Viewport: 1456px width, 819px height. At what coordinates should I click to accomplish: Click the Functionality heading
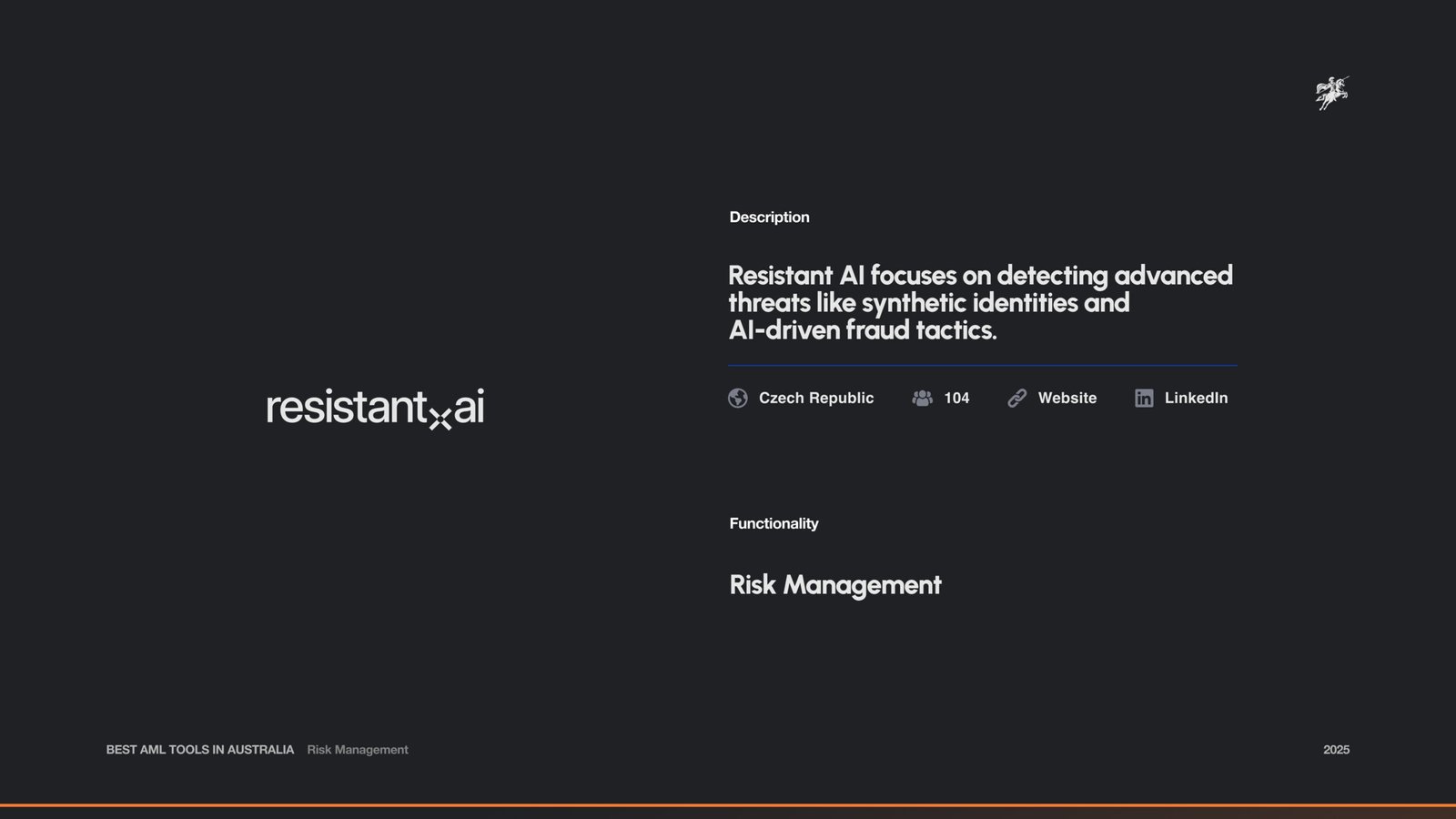(x=773, y=523)
